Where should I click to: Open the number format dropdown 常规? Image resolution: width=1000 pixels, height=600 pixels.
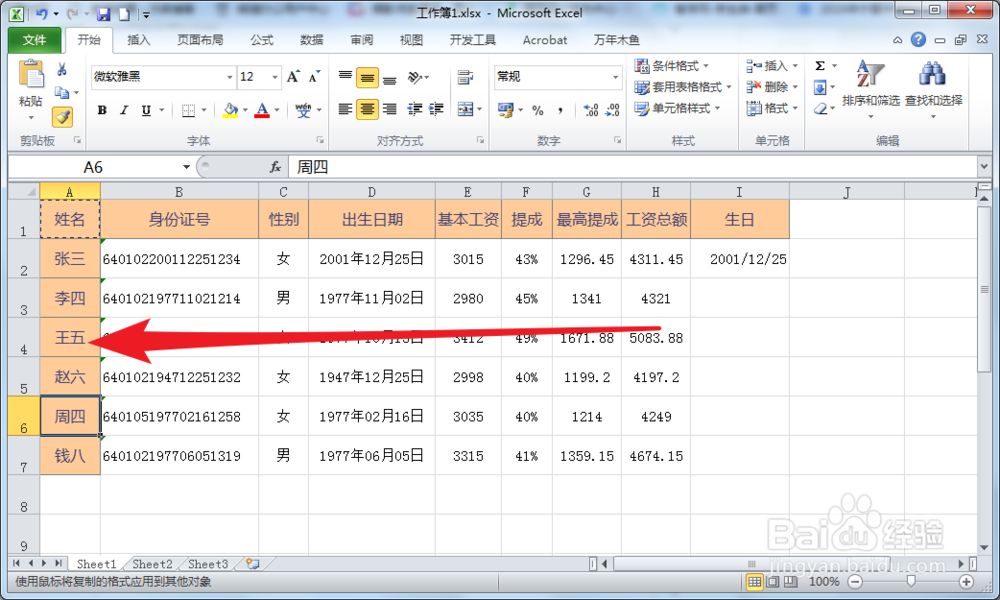615,77
